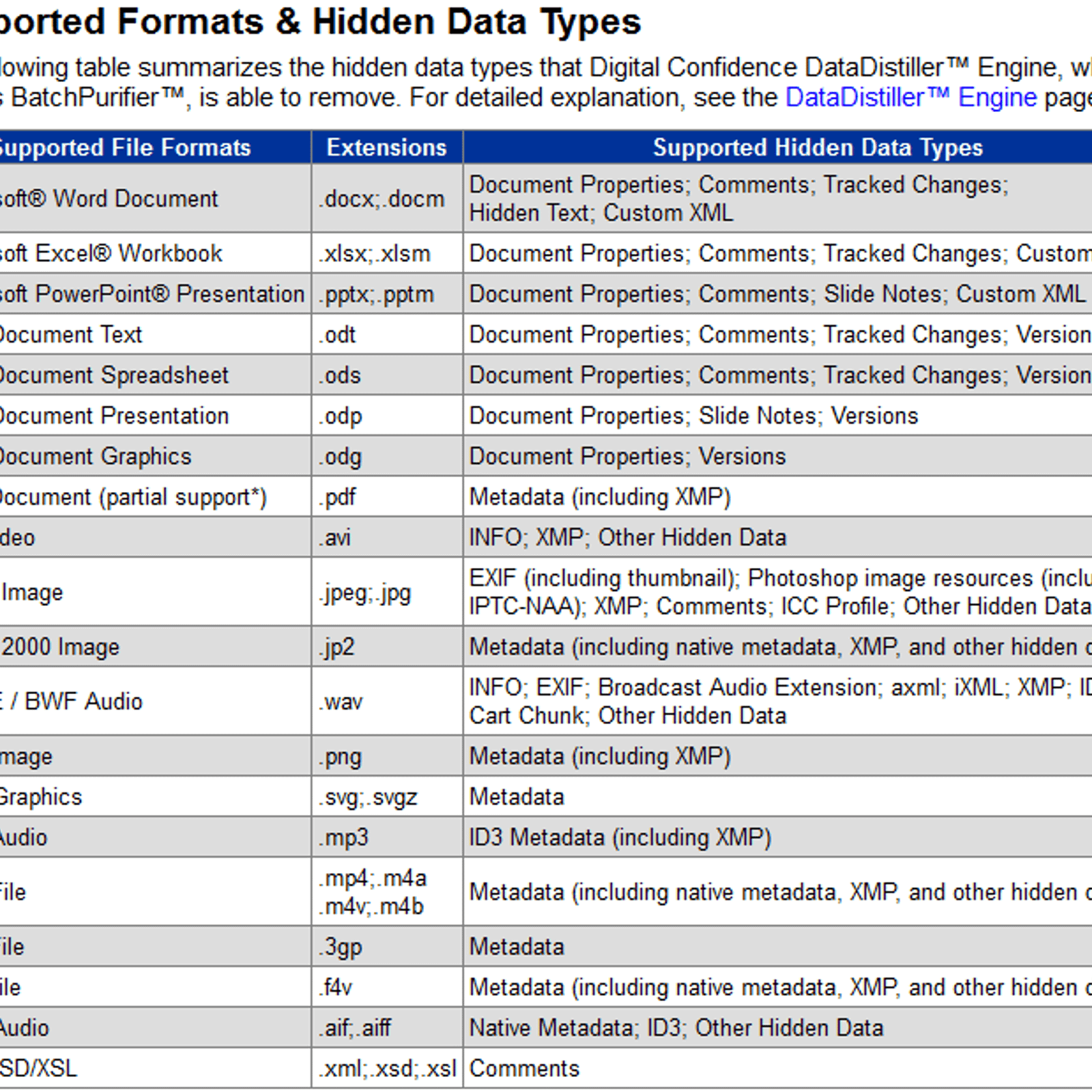Image resolution: width=1092 pixels, height=1092 pixels.
Task: Click the Document Graphics format cell
Action: [x=155, y=456]
